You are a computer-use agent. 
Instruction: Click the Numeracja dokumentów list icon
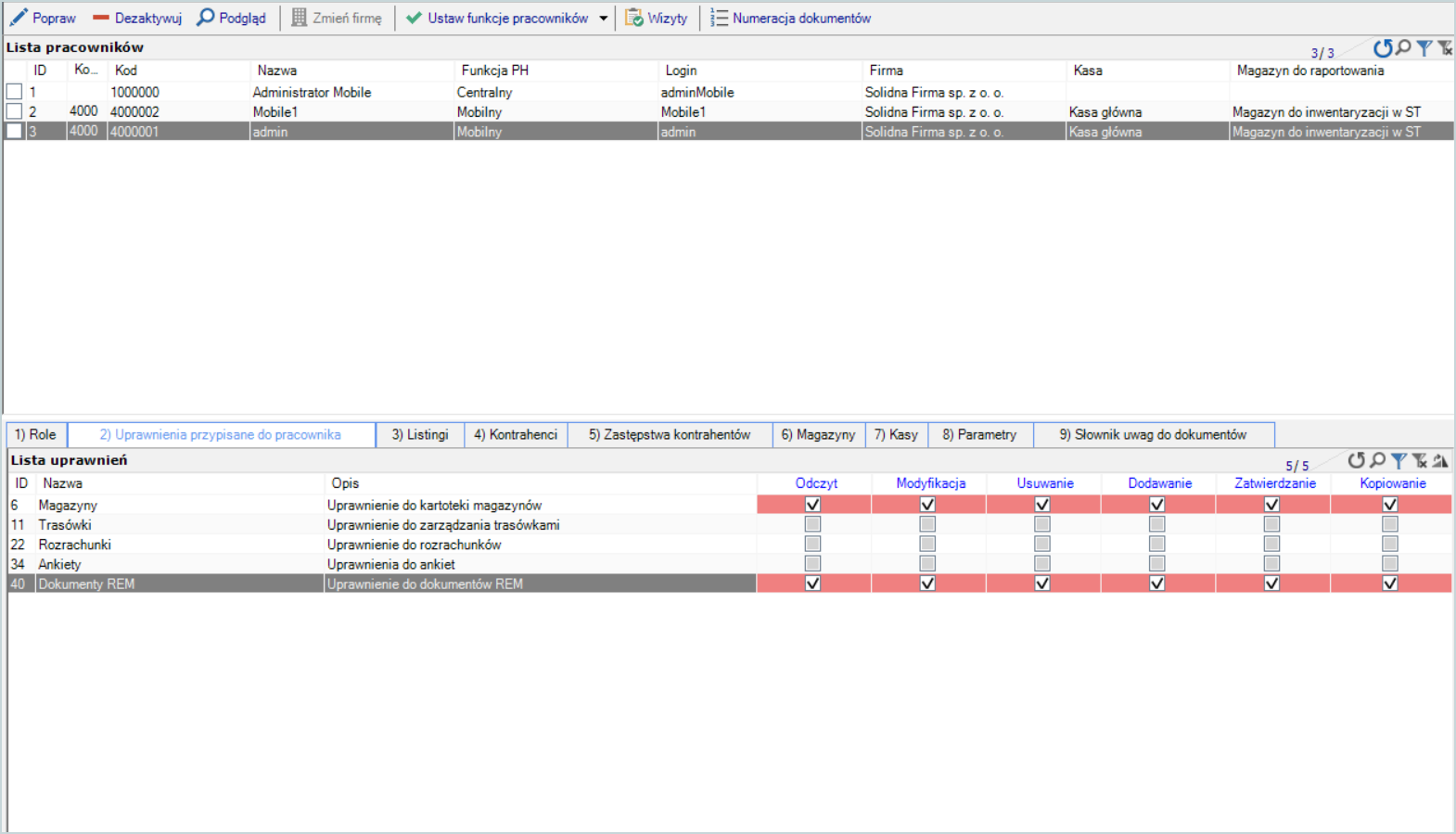coord(719,18)
